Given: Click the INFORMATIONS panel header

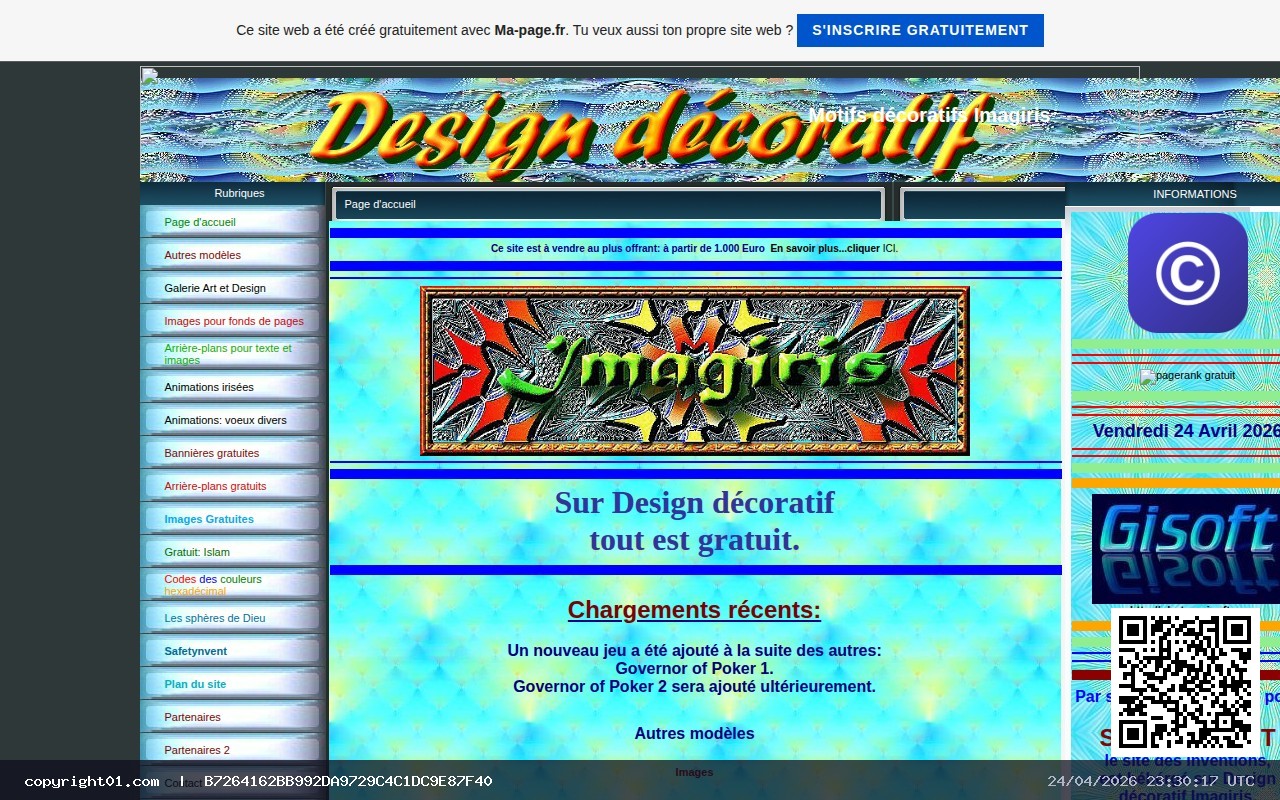Looking at the screenshot, I should tap(1194, 194).
